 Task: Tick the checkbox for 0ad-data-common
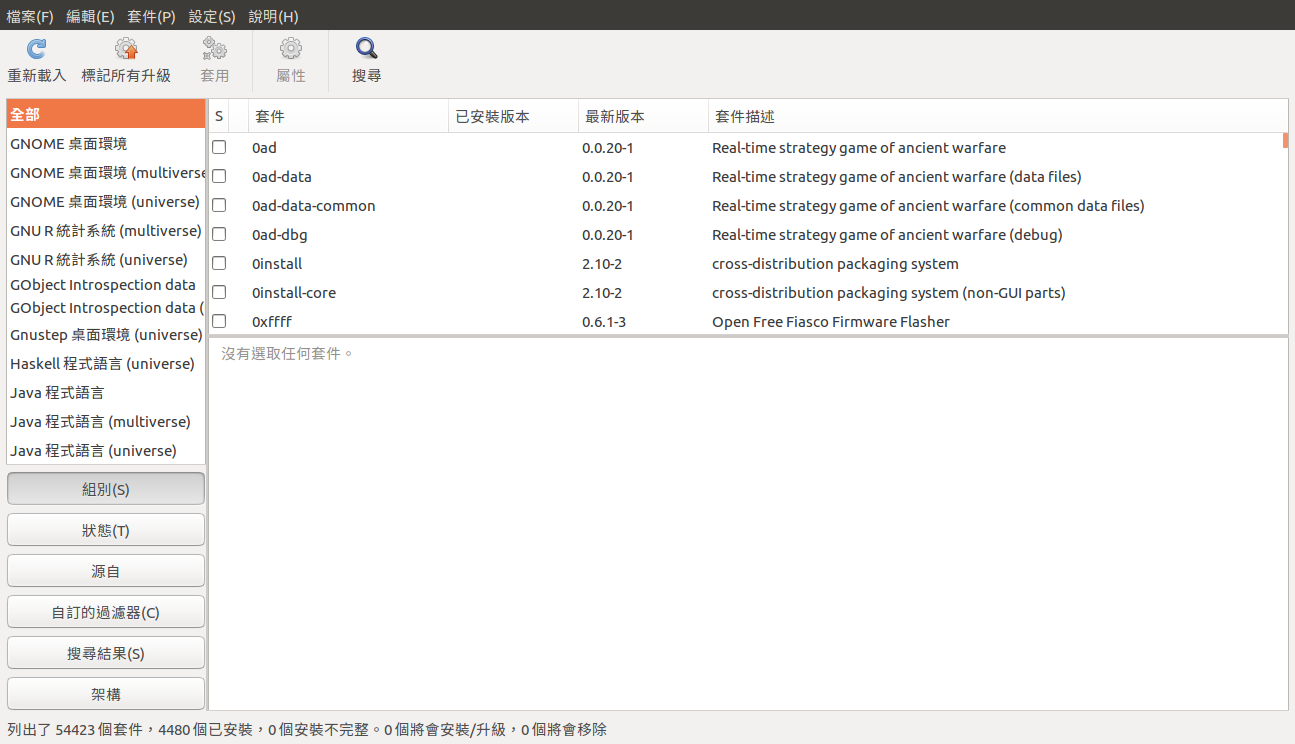(219, 206)
